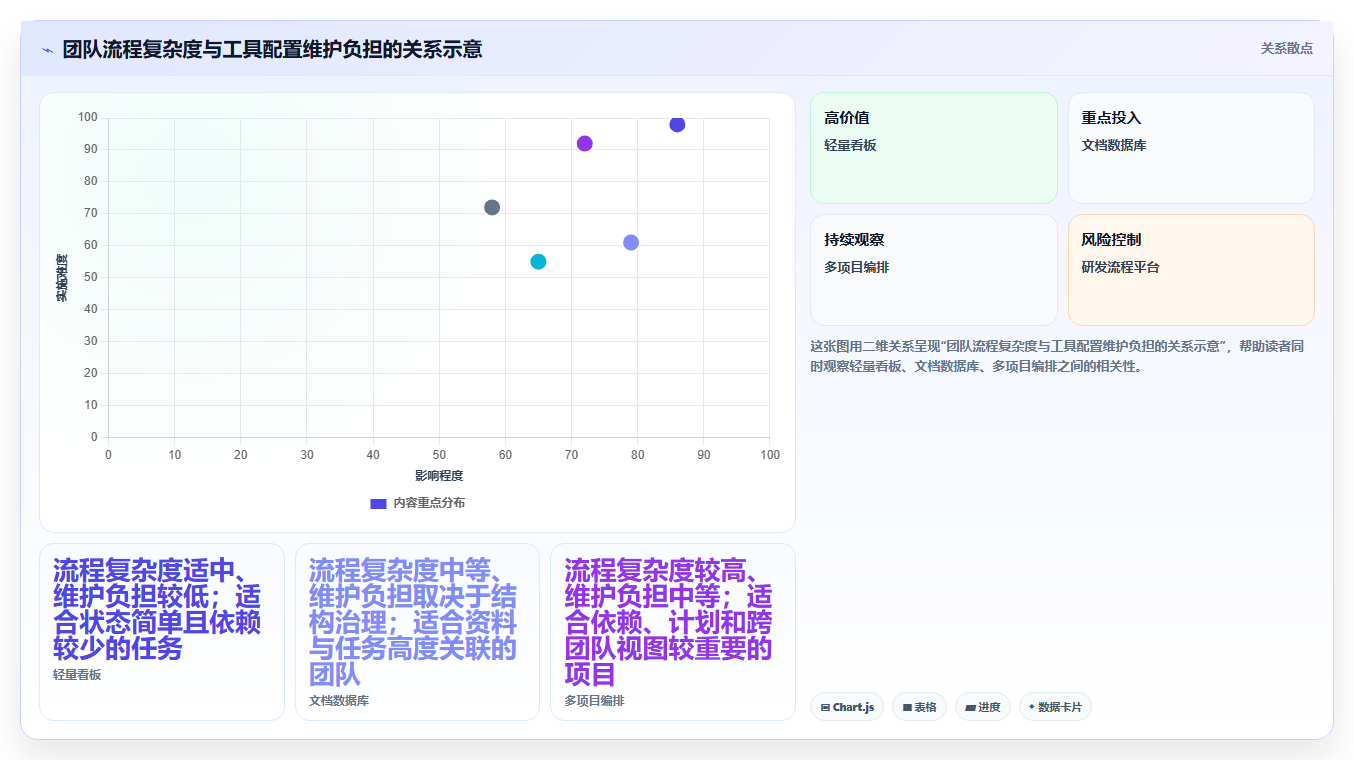This screenshot has width=1354, height=760.
Task: Click the 内容重点分布 legend color box
Action: pos(378,503)
